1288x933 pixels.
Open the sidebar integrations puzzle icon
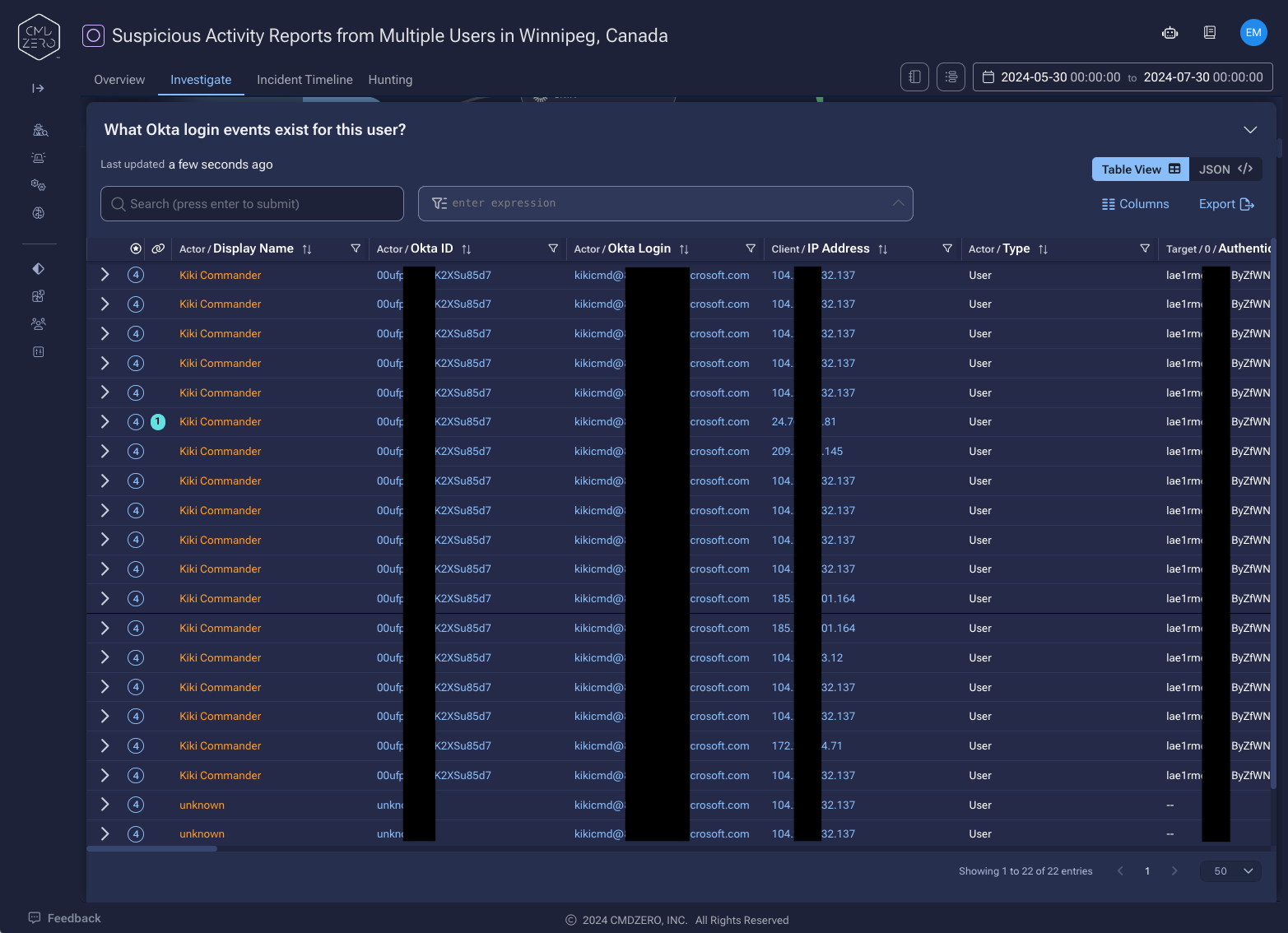38,296
